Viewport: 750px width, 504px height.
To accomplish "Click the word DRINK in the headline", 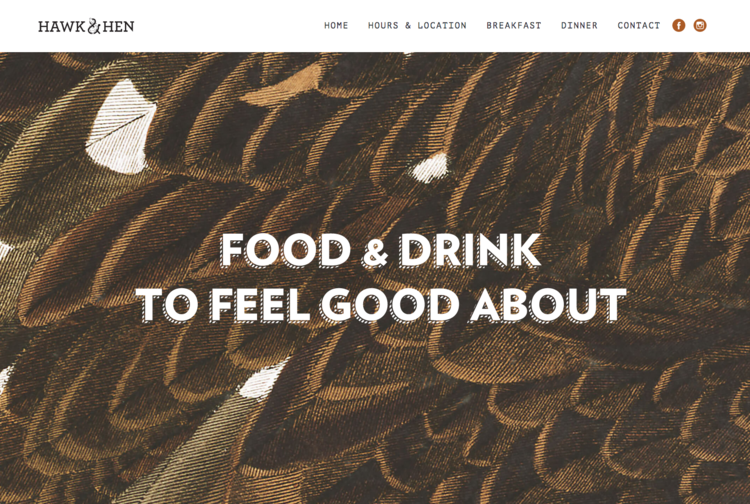I will pos(470,251).
